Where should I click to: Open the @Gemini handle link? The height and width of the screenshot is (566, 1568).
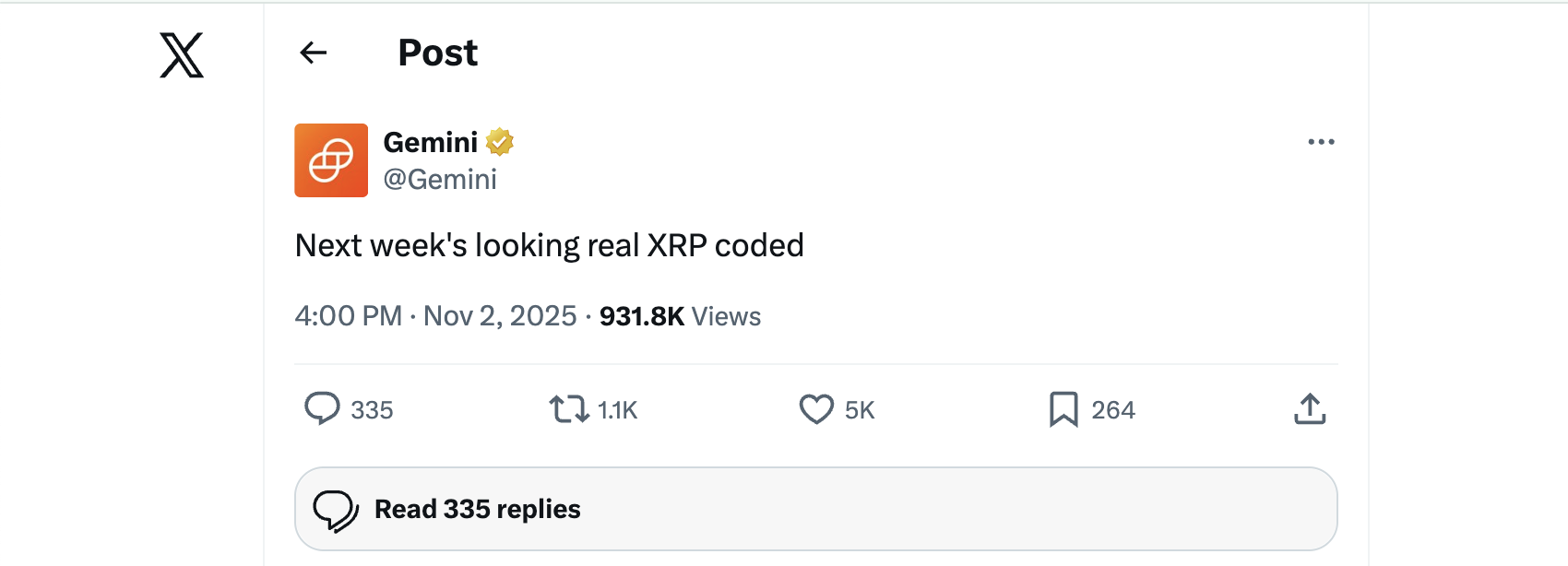[x=440, y=179]
